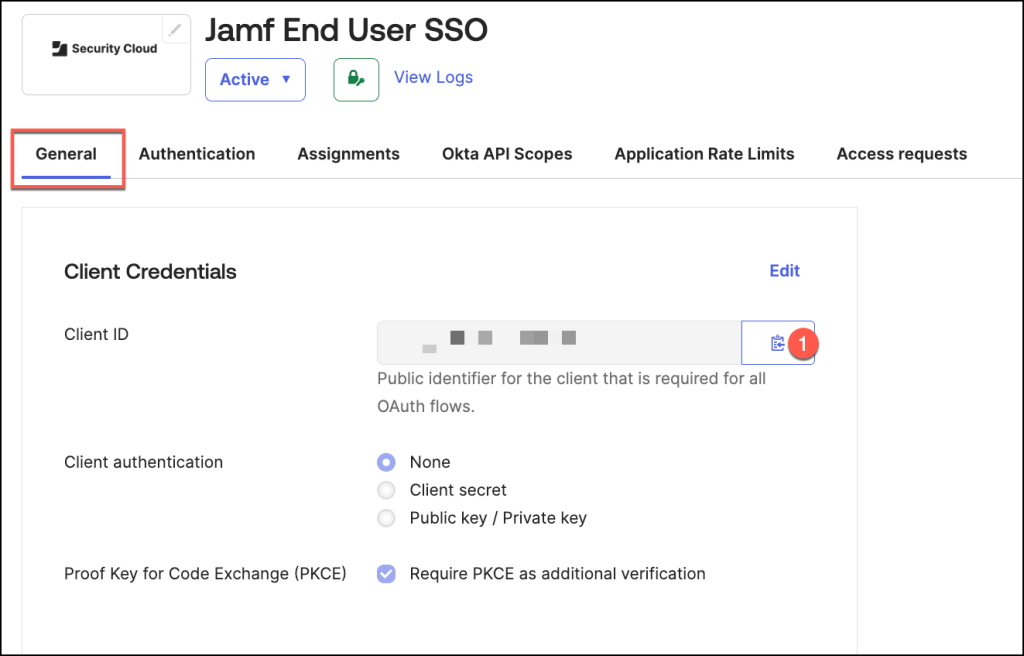
Task: Click the green lock icon button
Action: (x=356, y=79)
